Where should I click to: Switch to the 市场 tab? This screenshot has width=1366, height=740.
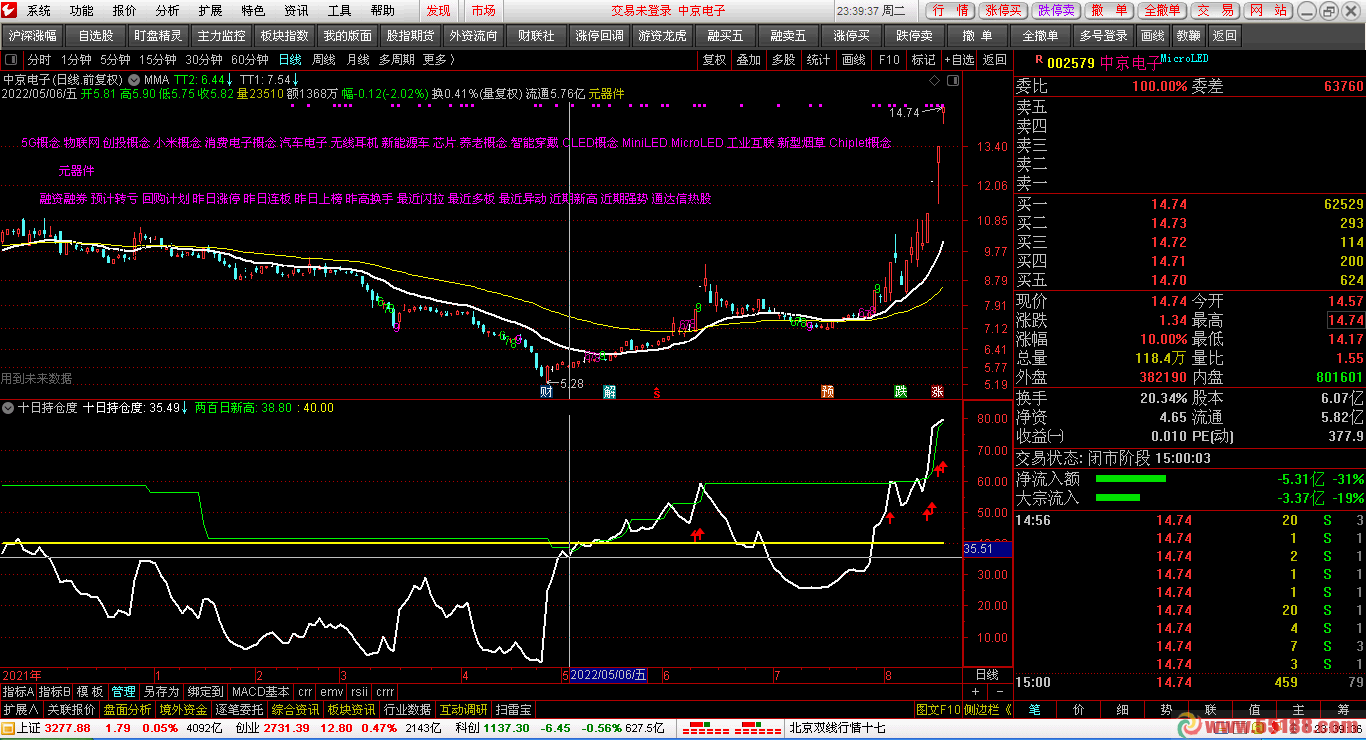[483, 11]
